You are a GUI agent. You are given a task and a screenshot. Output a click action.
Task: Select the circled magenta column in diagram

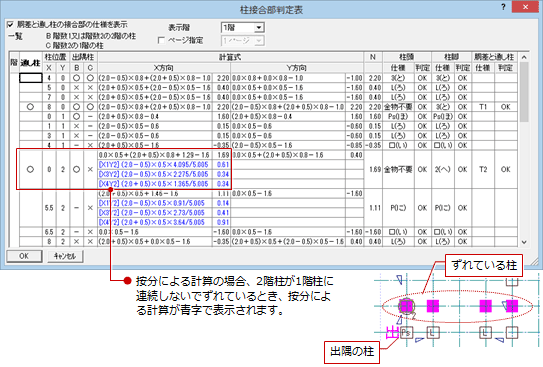[406, 306]
